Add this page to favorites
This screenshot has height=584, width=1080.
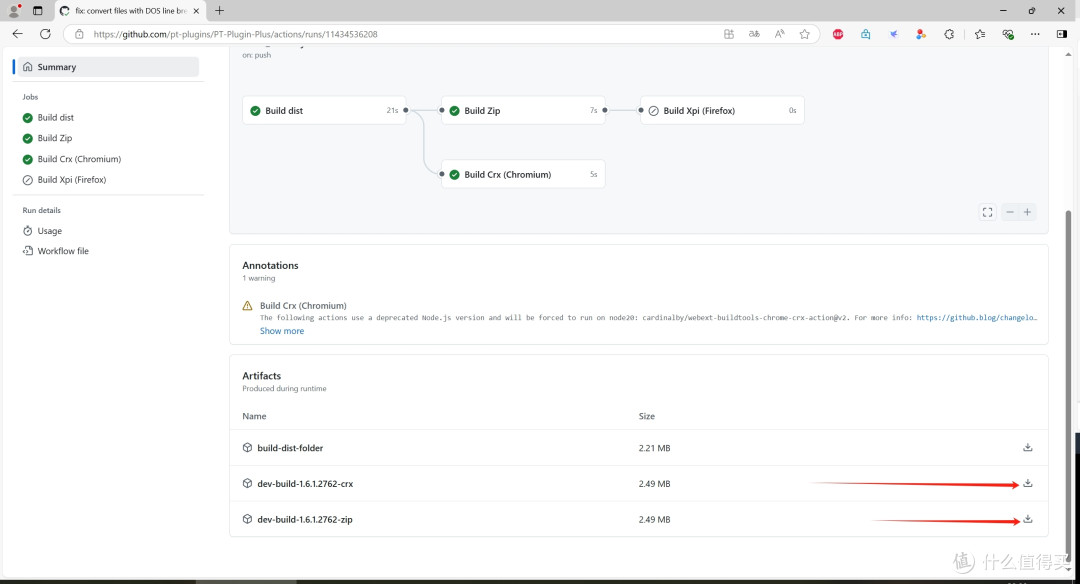click(x=804, y=34)
